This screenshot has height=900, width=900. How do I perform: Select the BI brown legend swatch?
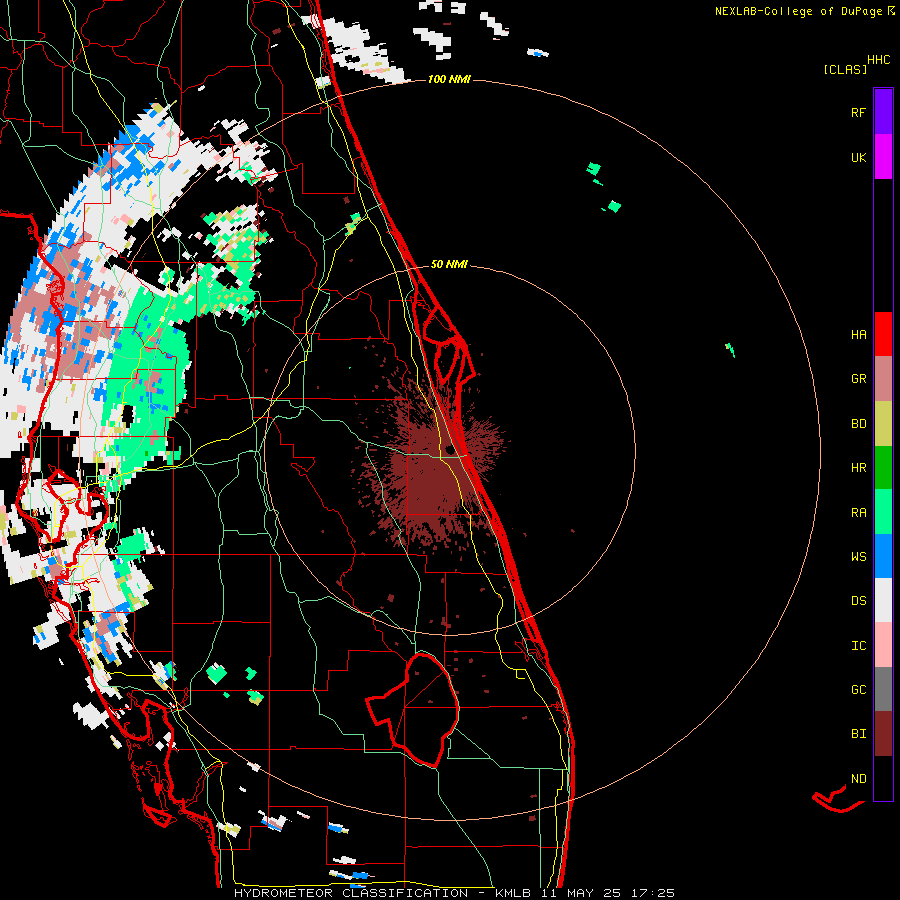point(883,734)
